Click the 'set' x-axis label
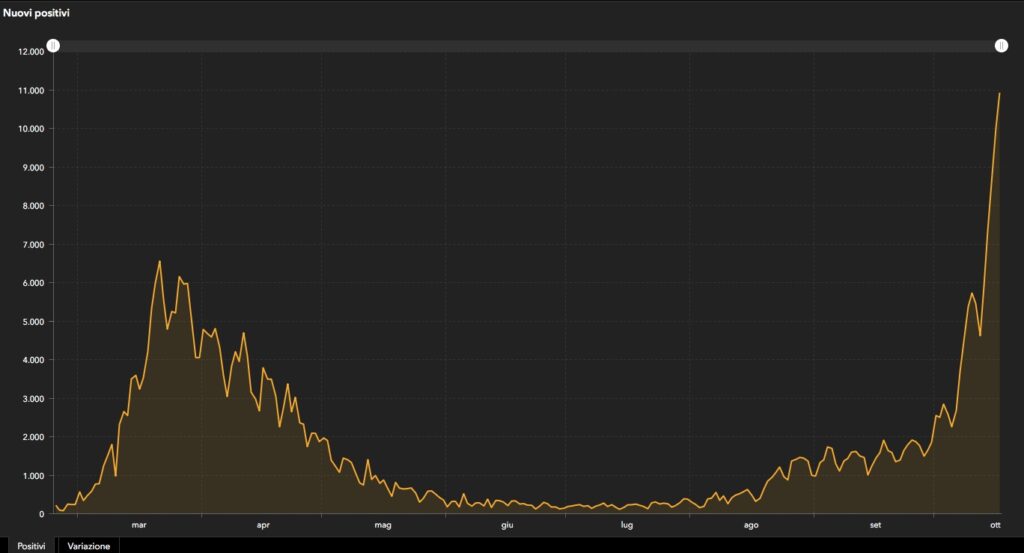The image size is (1024, 553). pyautogui.click(x=875, y=524)
